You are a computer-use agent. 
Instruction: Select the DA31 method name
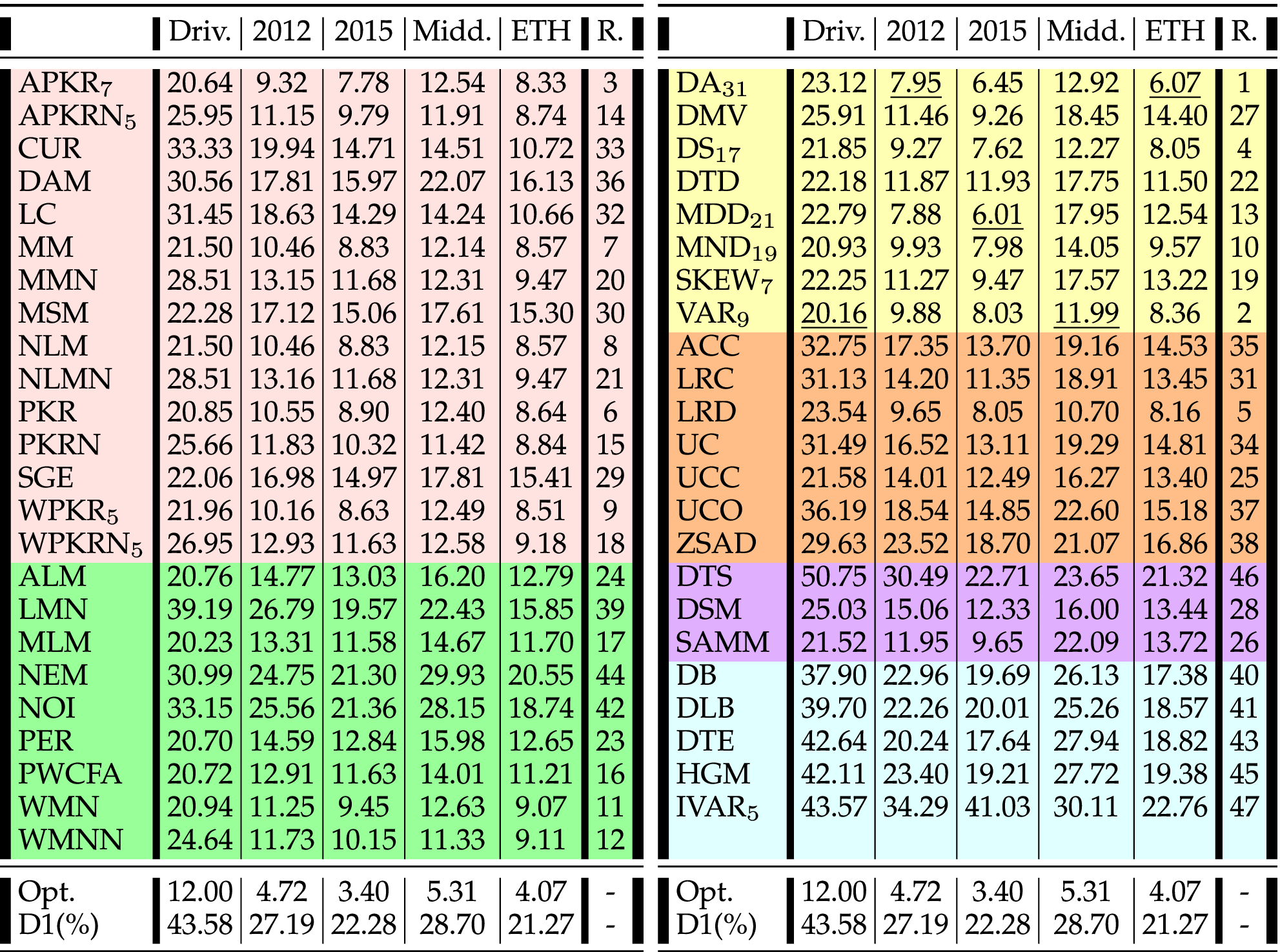coord(711,84)
